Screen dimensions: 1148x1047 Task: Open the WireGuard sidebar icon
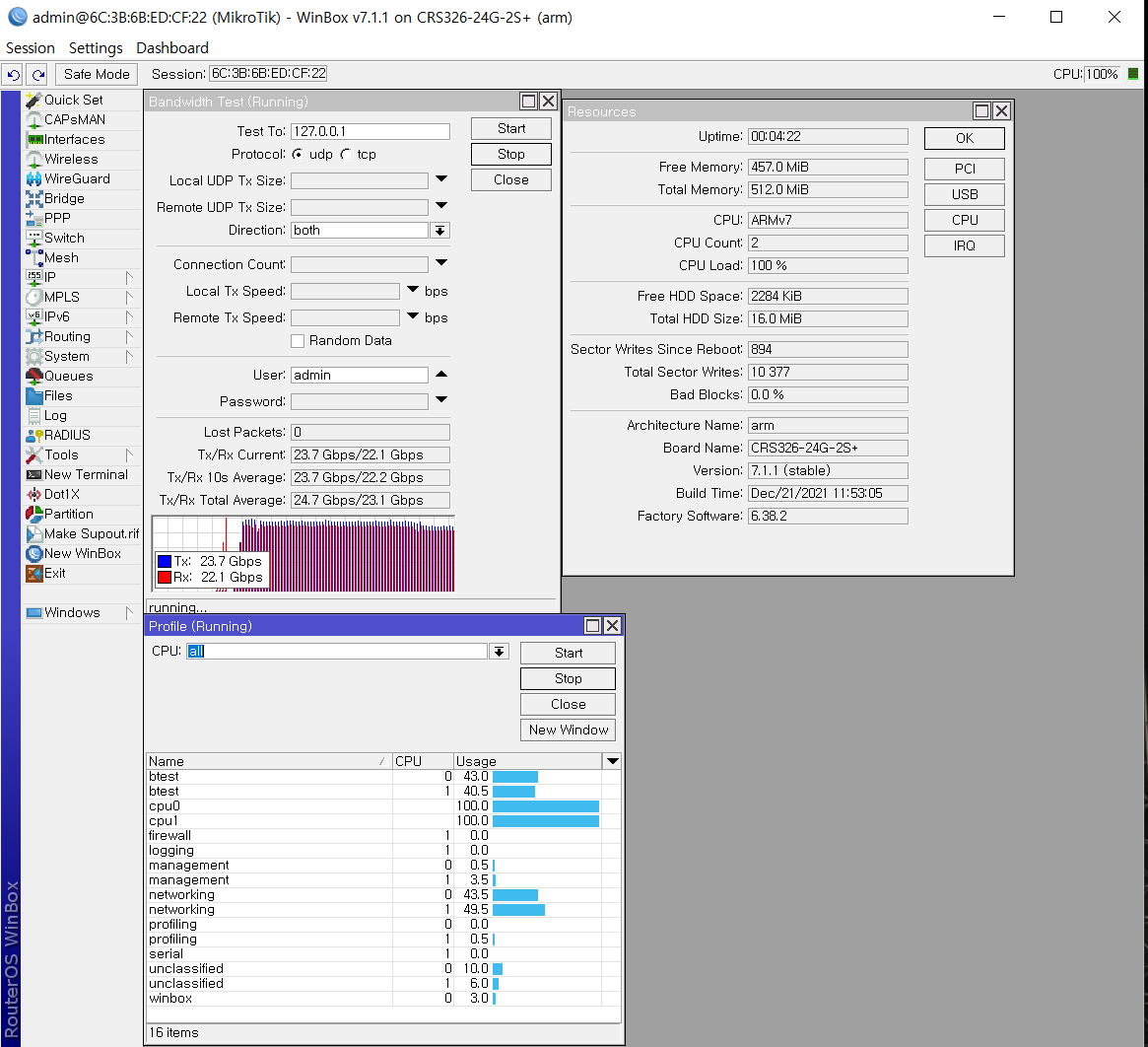[x=34, y=178]
